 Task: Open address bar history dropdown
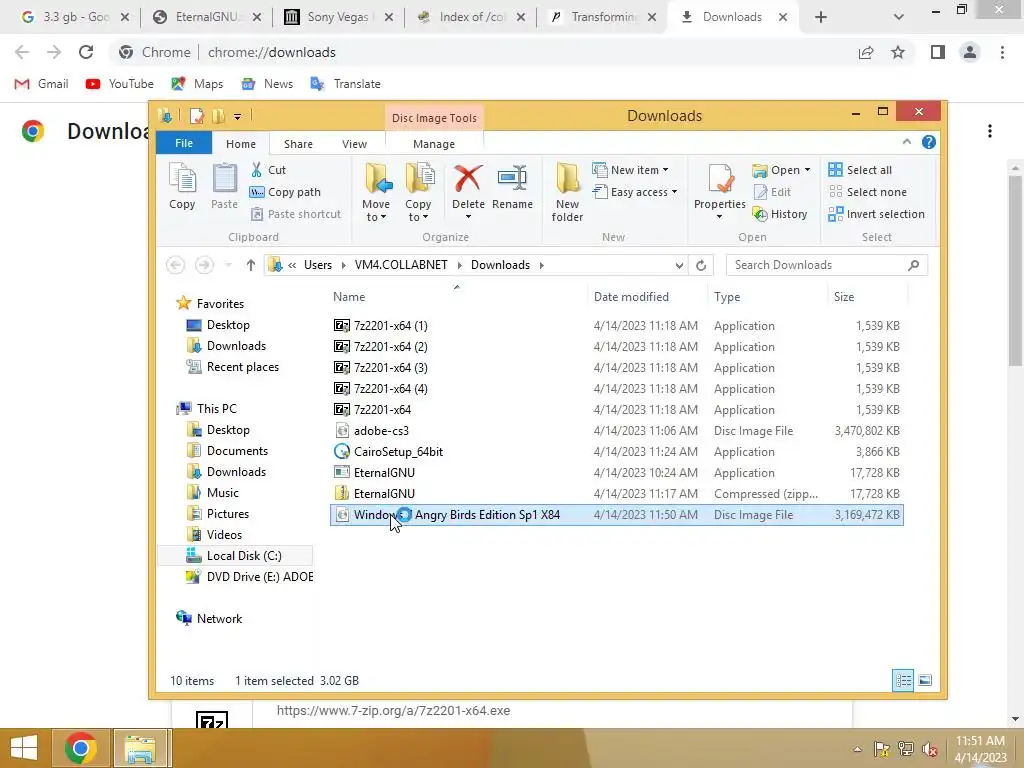pyautogui.click(x=679, y=265)
